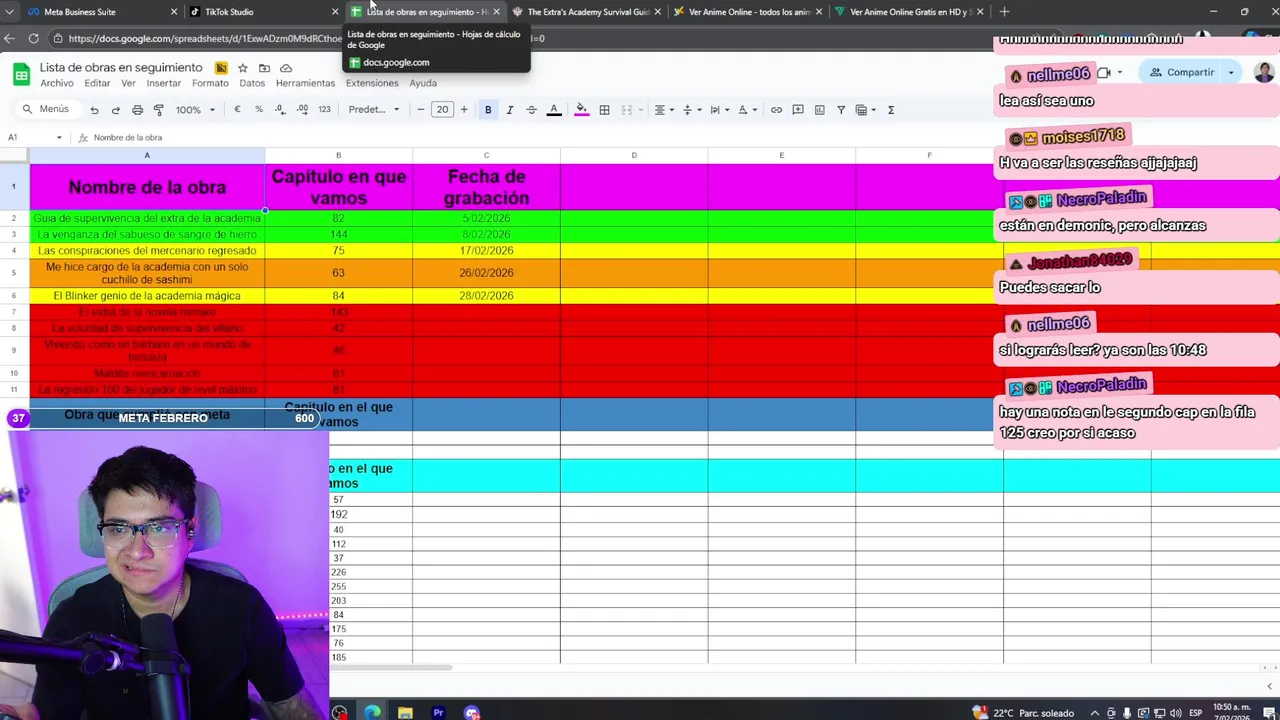Open the name box dropdown arrow
The height and width of the screenshot is (720, 1280).
click(59, 138)
